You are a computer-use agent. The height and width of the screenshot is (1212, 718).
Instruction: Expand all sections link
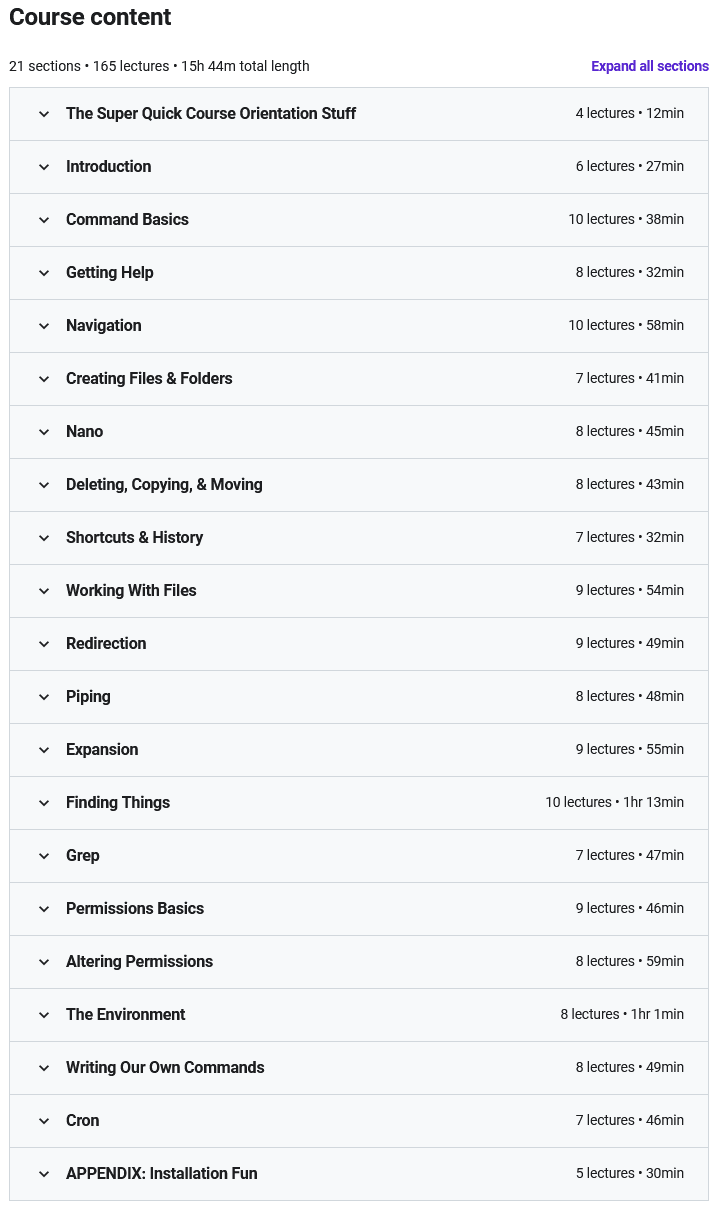(650, 66)
